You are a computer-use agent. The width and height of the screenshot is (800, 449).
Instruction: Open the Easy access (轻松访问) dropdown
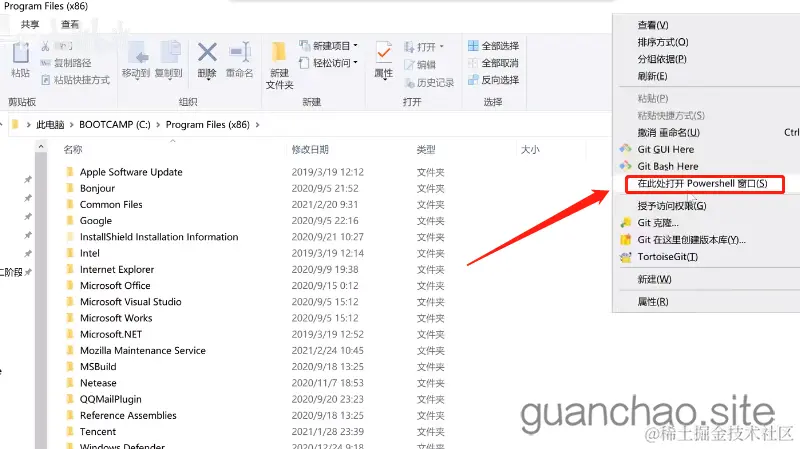click(x=329, y=63)
